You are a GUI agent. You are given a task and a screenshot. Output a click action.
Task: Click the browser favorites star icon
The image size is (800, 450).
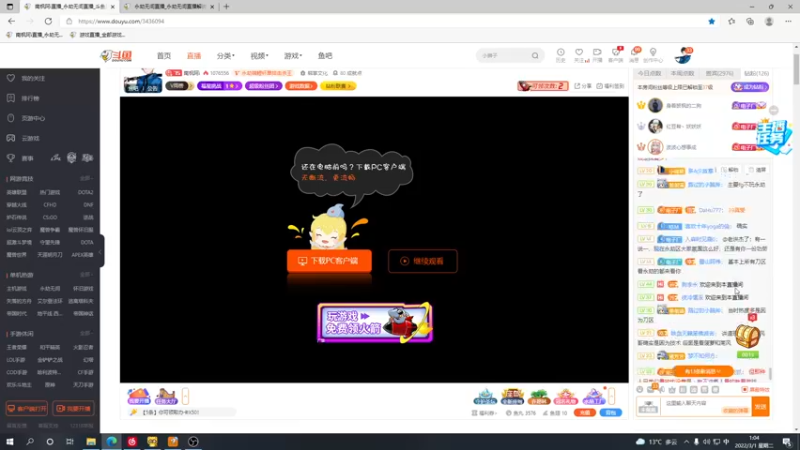[712, 21]
